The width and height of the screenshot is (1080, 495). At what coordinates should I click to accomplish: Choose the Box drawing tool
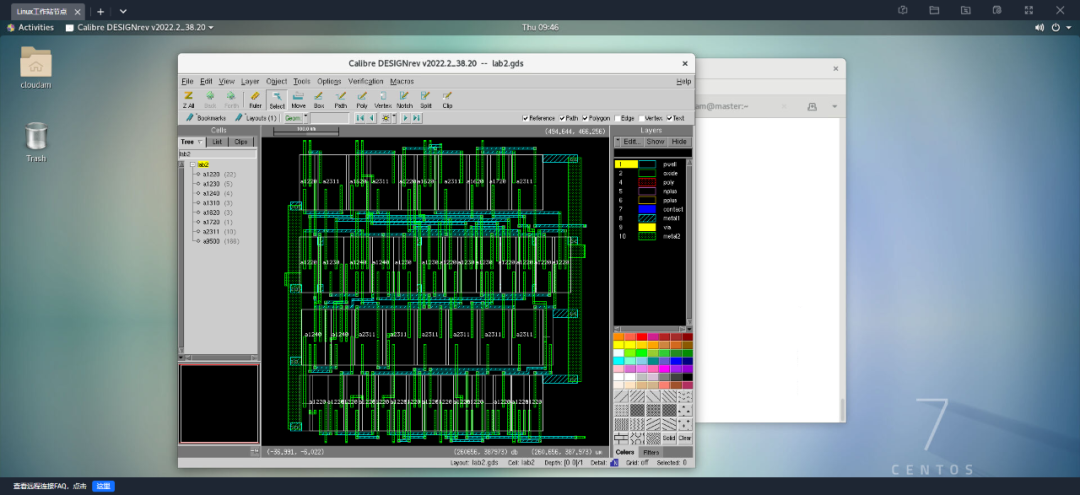(319, 98)
